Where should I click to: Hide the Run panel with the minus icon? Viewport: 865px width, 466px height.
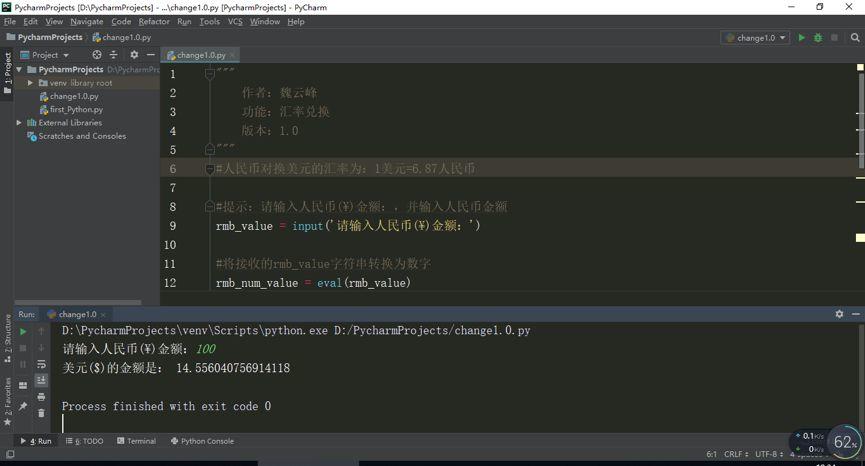[856, 314]
